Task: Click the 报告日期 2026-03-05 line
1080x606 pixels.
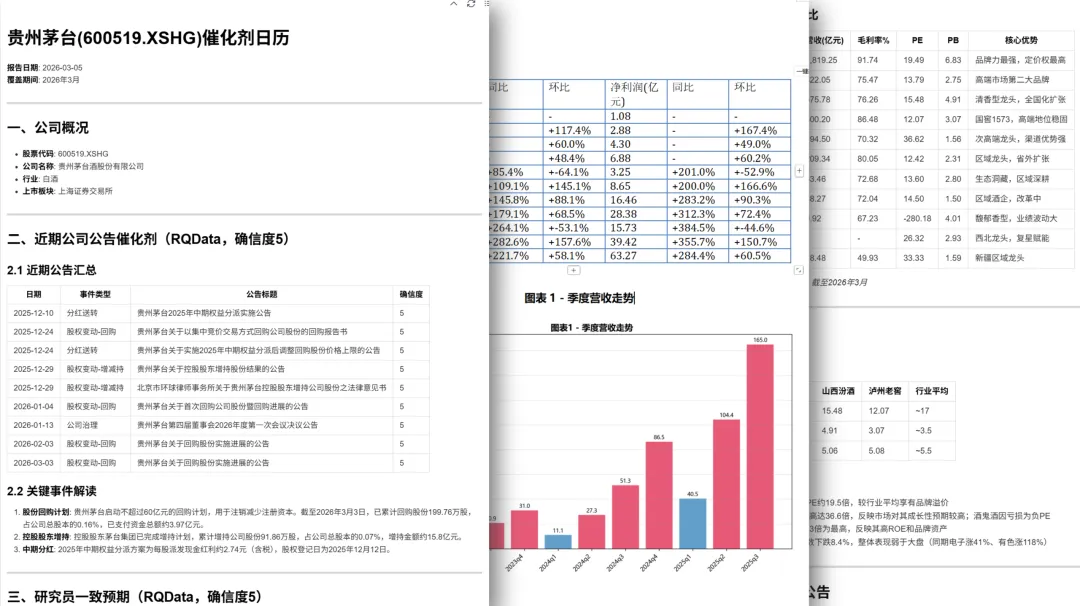Action: (x=45, y=67)
